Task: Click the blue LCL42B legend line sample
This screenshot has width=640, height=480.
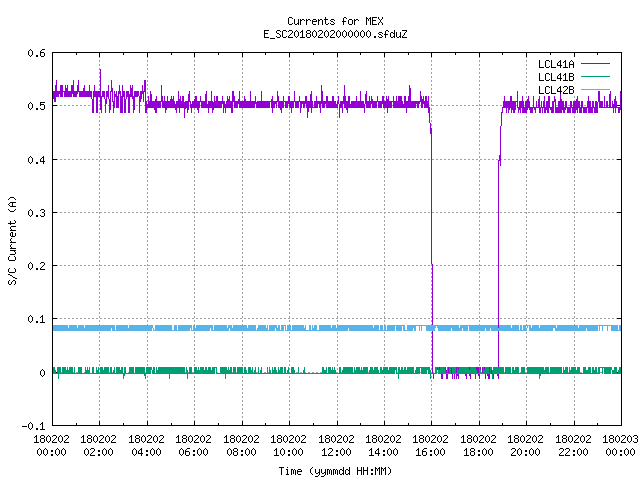Action: pos(595,89)
